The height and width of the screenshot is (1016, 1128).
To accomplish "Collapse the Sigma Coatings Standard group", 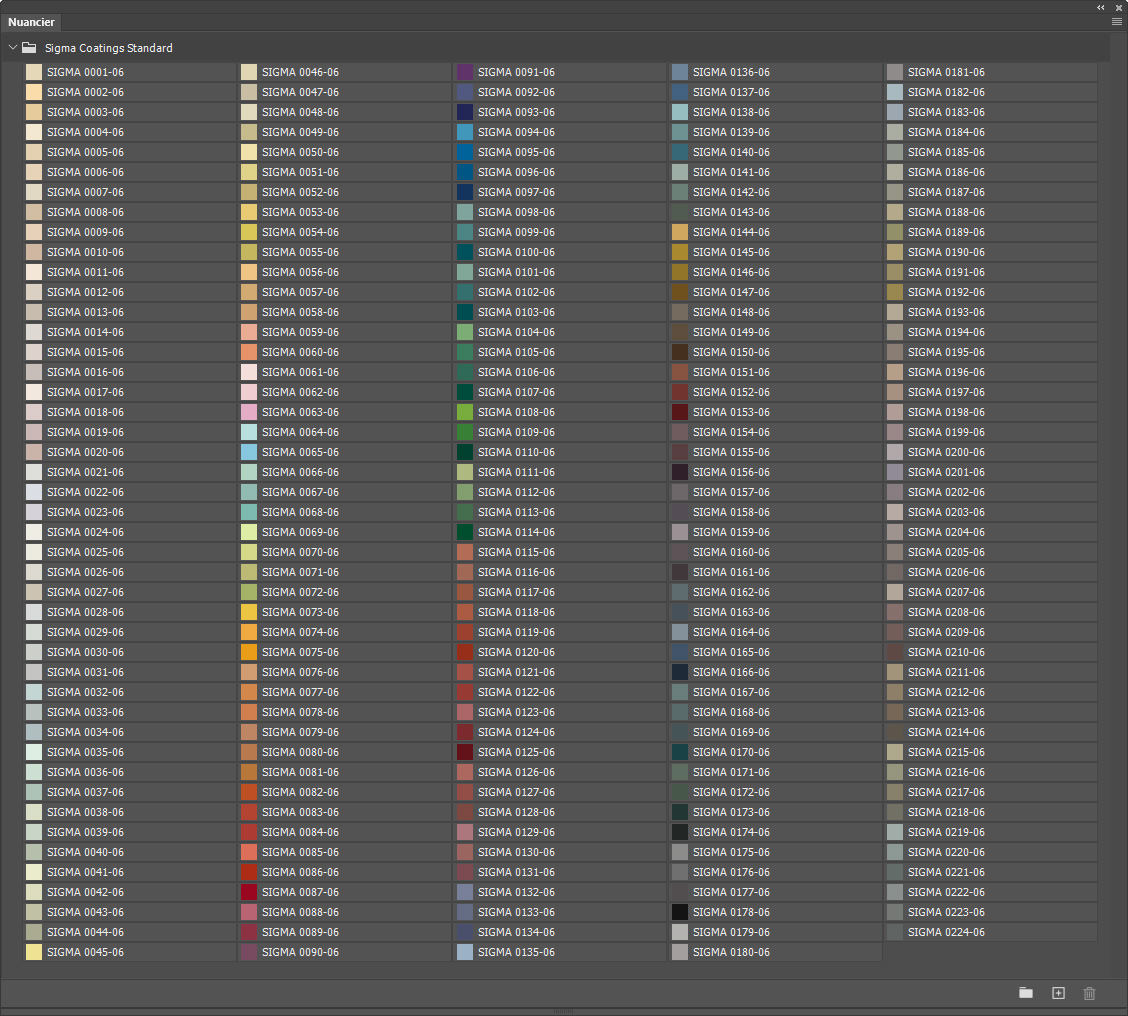I will pyautogui.click(x=12, y=47).
